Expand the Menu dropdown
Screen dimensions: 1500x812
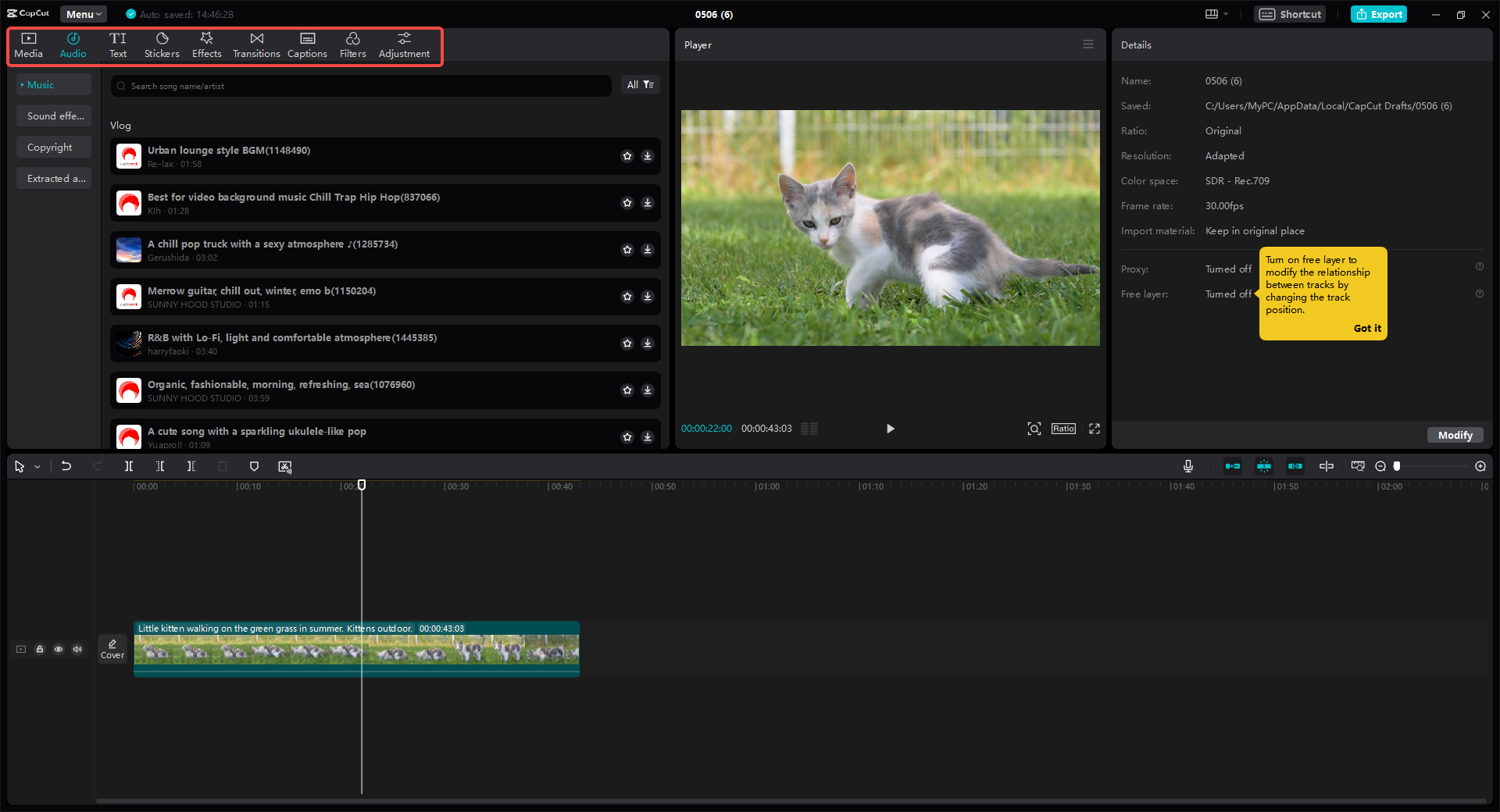pyautogui.click(x=83, y=14)
